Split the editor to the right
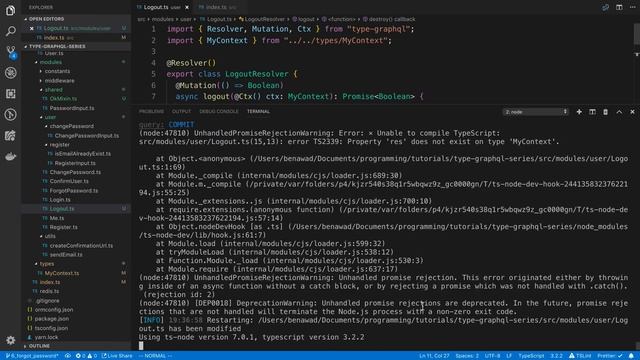 click(619, 7)
